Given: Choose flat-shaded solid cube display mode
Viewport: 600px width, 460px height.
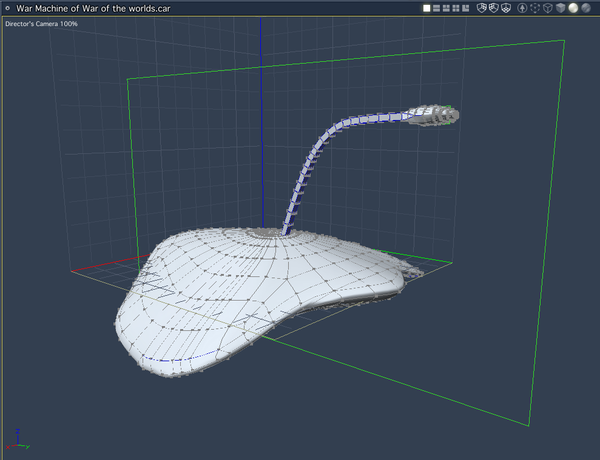Looking at the screenshot, I should 561,8.
